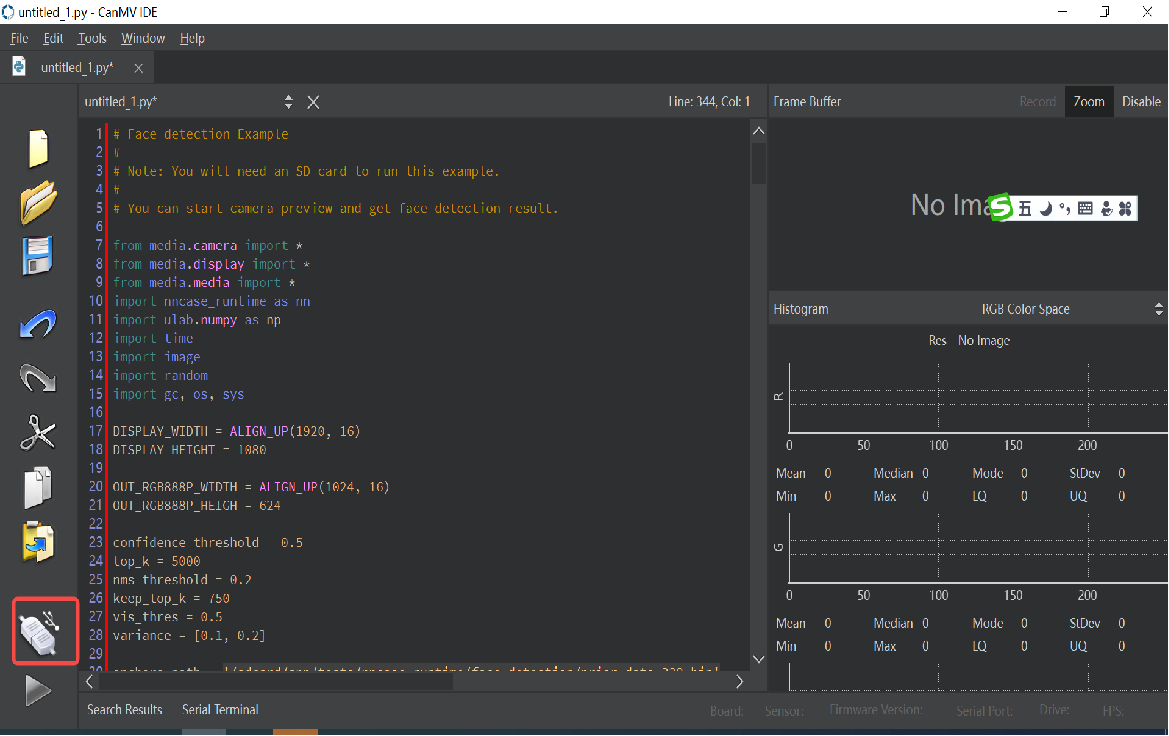Click the R channel histogram plot
The height and width of the screenshot is (736, 1169).
[977, 397]
